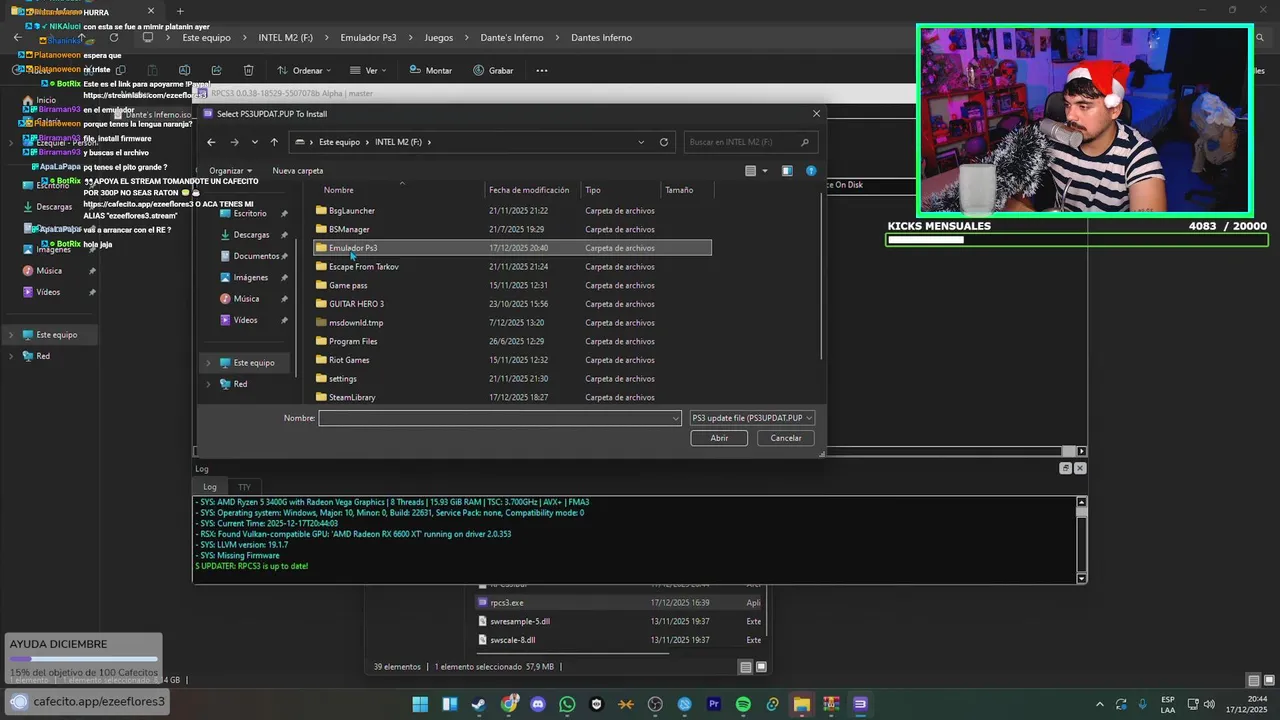Click the 'Buscar en INTEL M2 (F:)' search field
Image resolution: width=1280 pixels, height=720 pixels.
pyautogui.click(x=749, y=142)
